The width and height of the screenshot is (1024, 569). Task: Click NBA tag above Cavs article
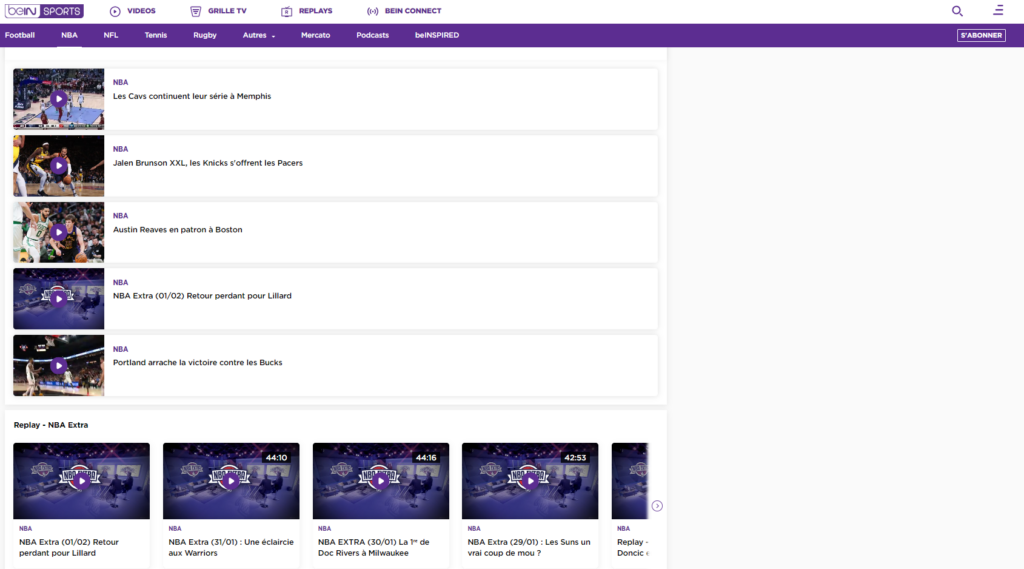(x=121, y=82)
